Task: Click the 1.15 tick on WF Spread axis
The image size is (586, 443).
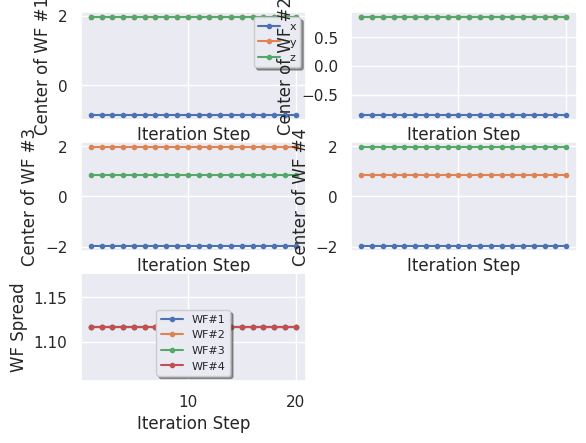Action: click(x=50, y=298)
